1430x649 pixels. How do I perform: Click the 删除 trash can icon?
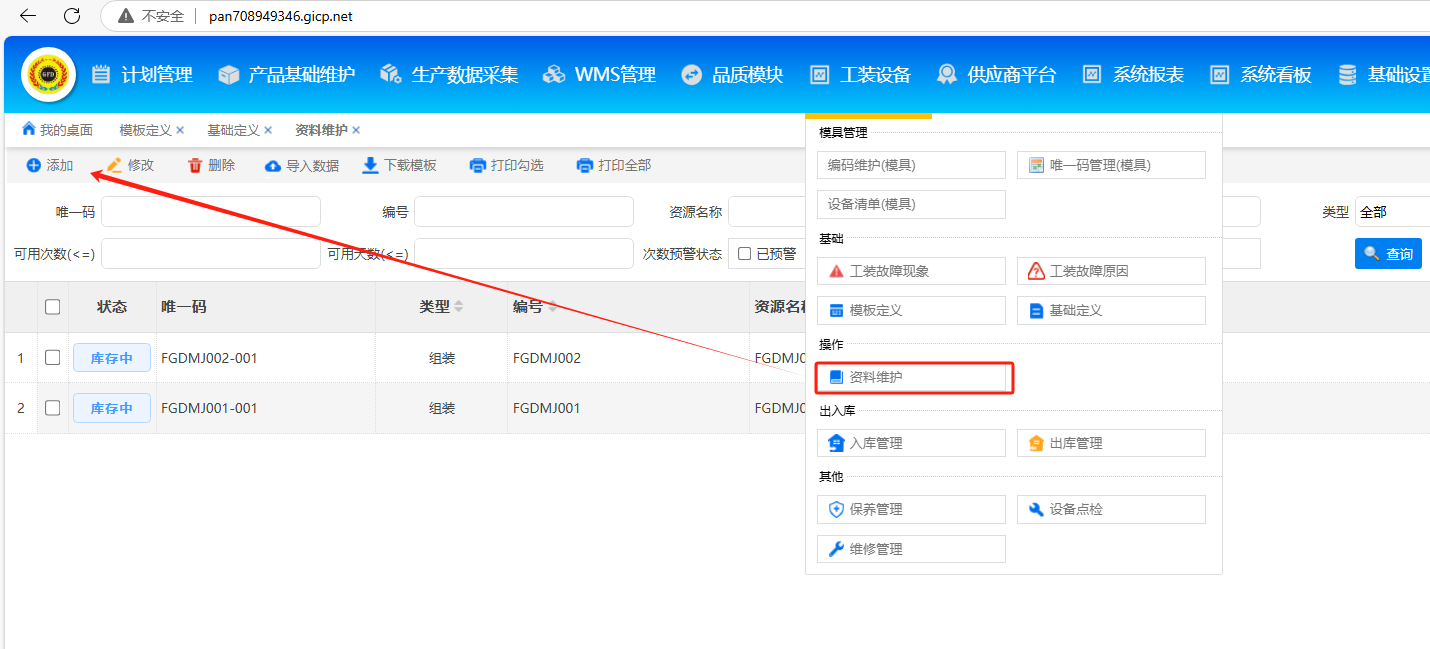[196, 166]
